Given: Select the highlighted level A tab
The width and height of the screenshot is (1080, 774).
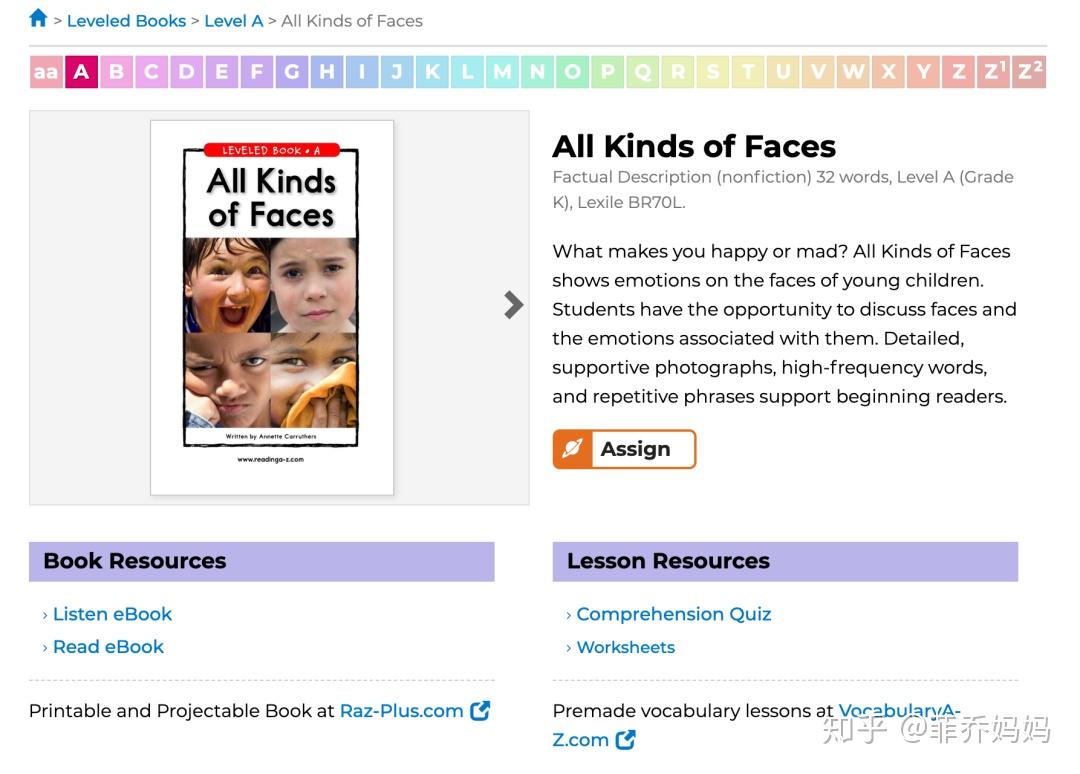Looking at the screenshot, I should tap(81, 72).
